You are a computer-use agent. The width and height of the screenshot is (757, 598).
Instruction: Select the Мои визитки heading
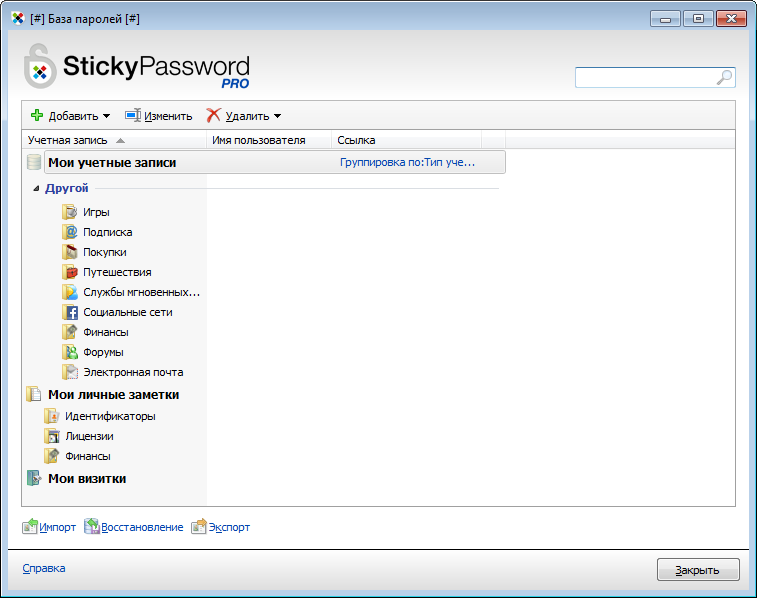coord(87,478)
